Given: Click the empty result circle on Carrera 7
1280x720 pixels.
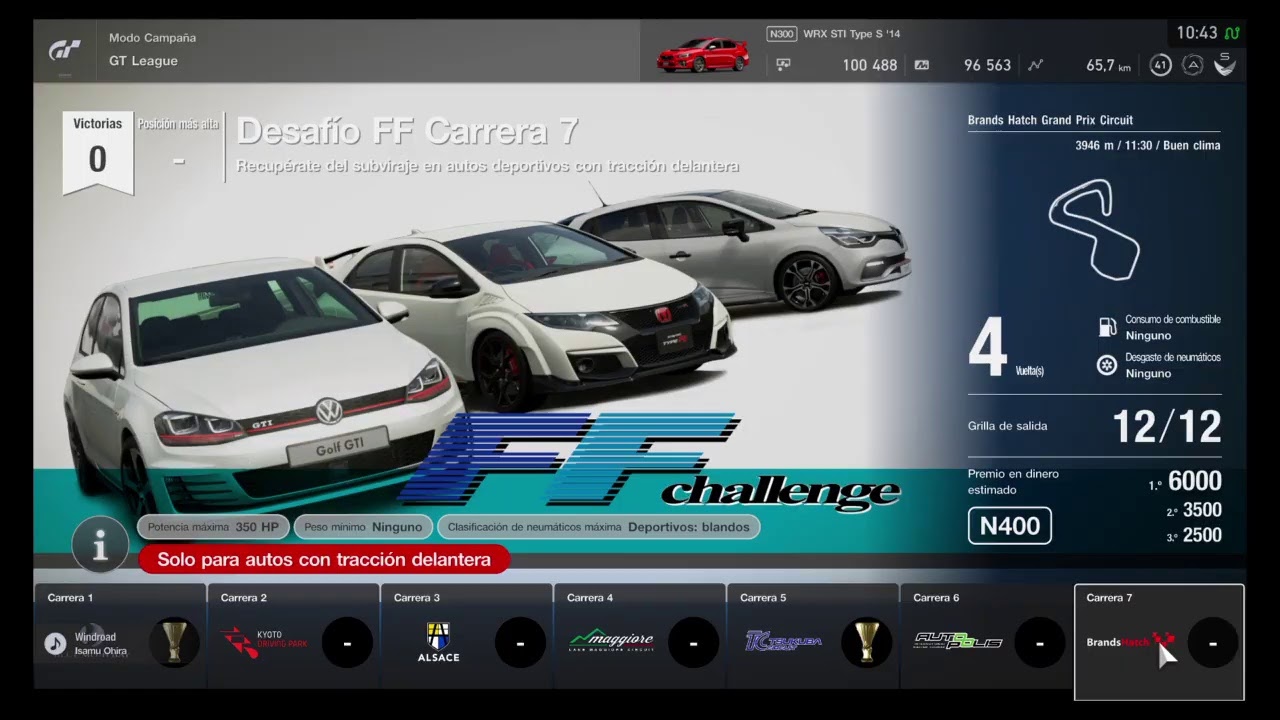Looking at the screenshot, I should (1213, 642).
